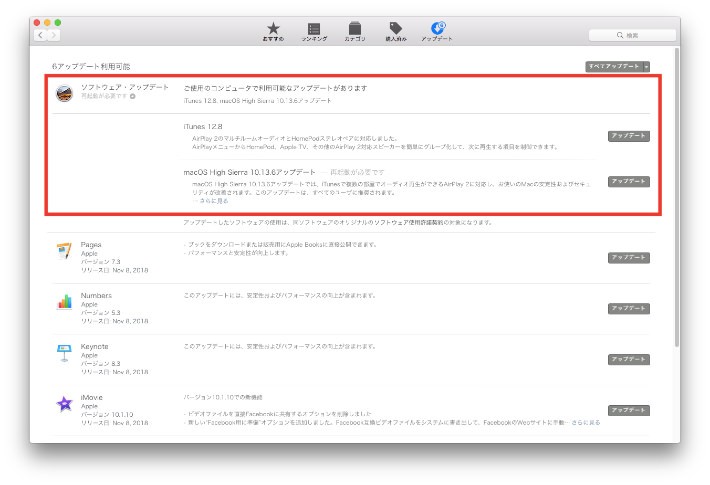
Task: Go back with the left chevron button
Action: click(x=41, y=35)
